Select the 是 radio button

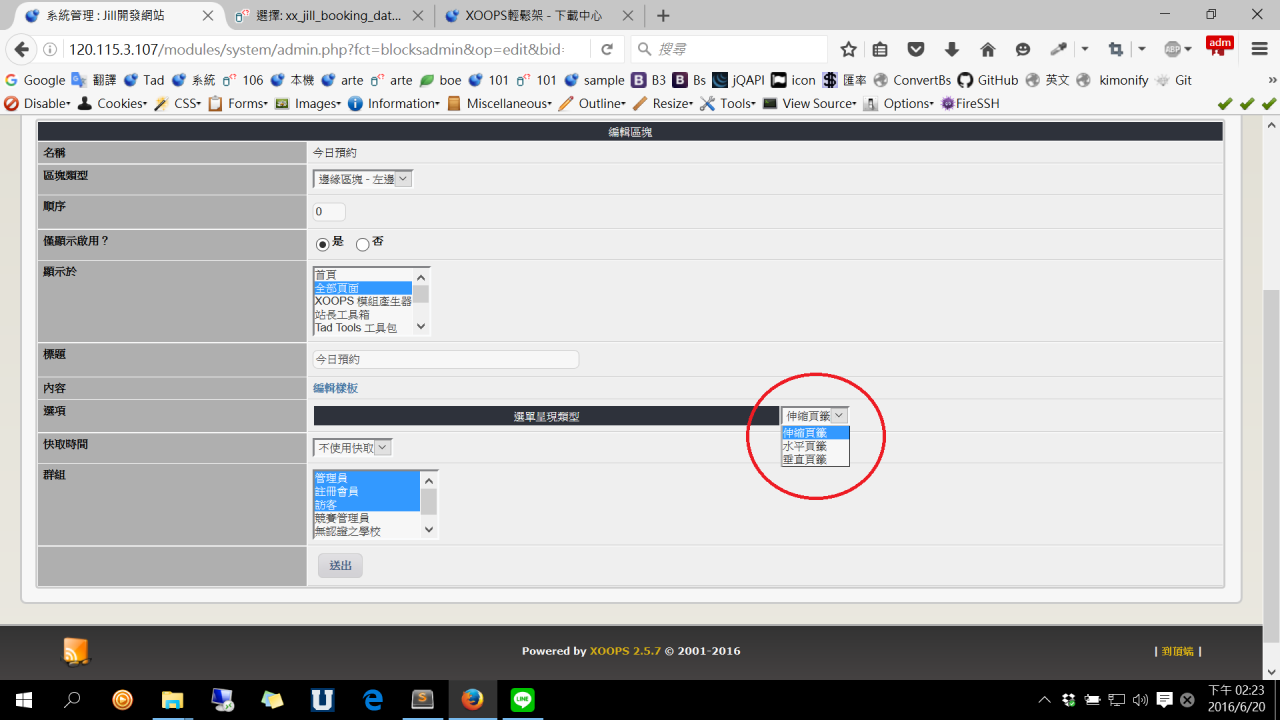click(x=323, y=244)
